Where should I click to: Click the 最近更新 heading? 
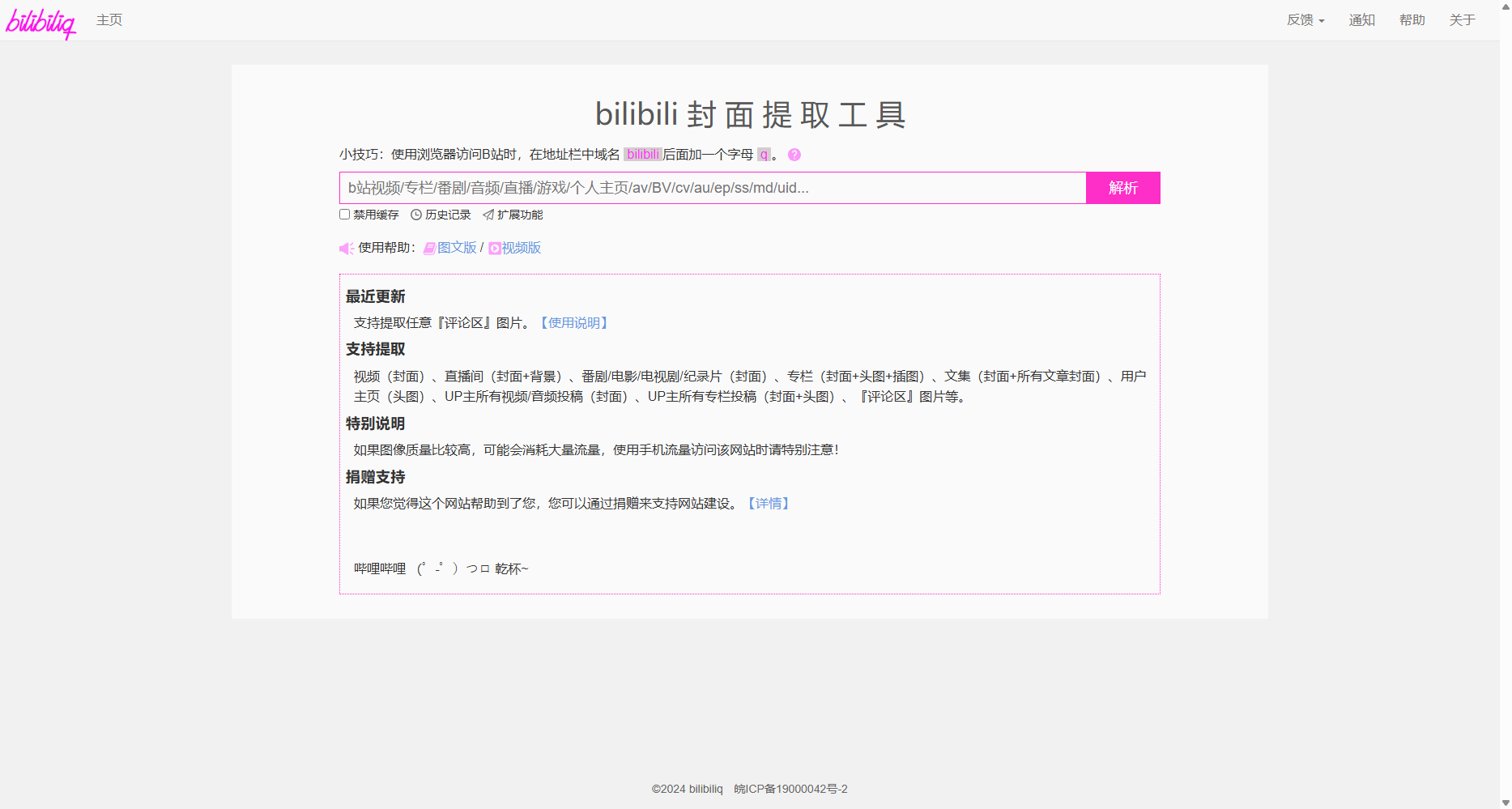pyautogui.click(x=375, y=296)
